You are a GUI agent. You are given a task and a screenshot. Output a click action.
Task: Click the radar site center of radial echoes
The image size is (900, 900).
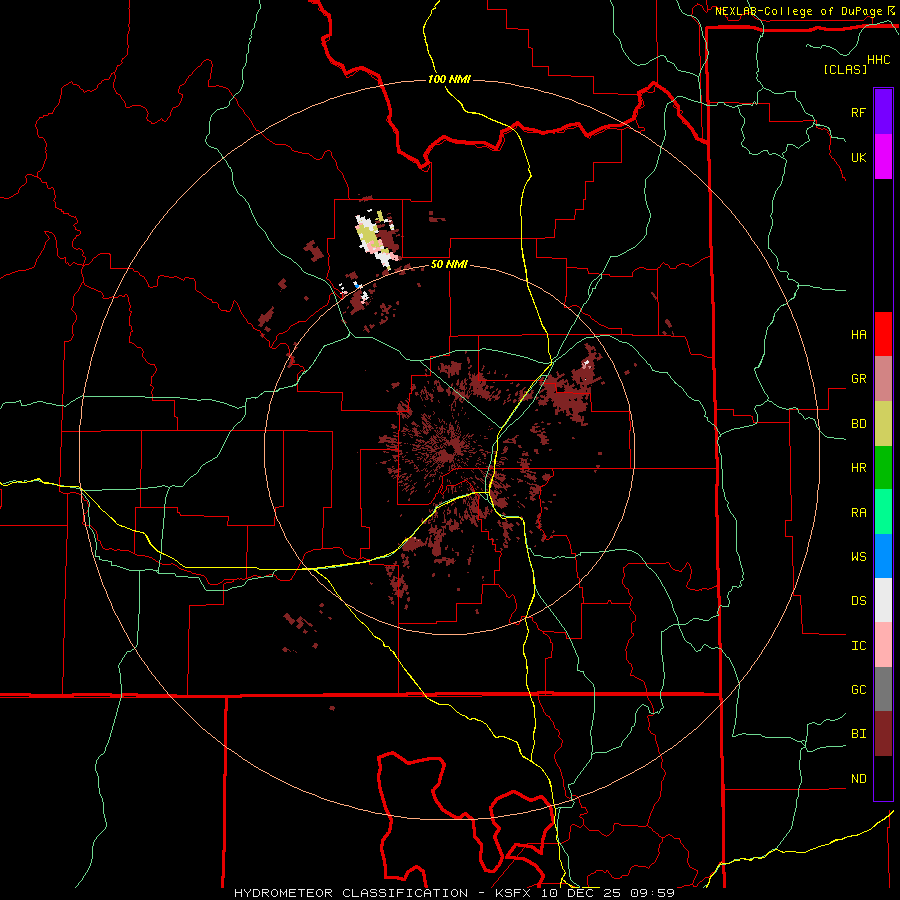coord(449,450)
